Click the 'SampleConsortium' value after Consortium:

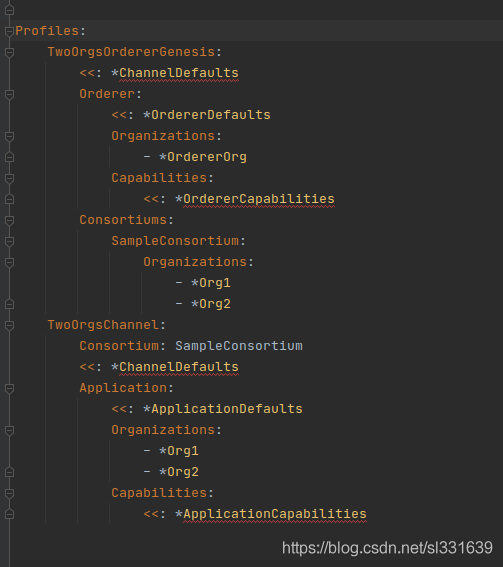239,345
